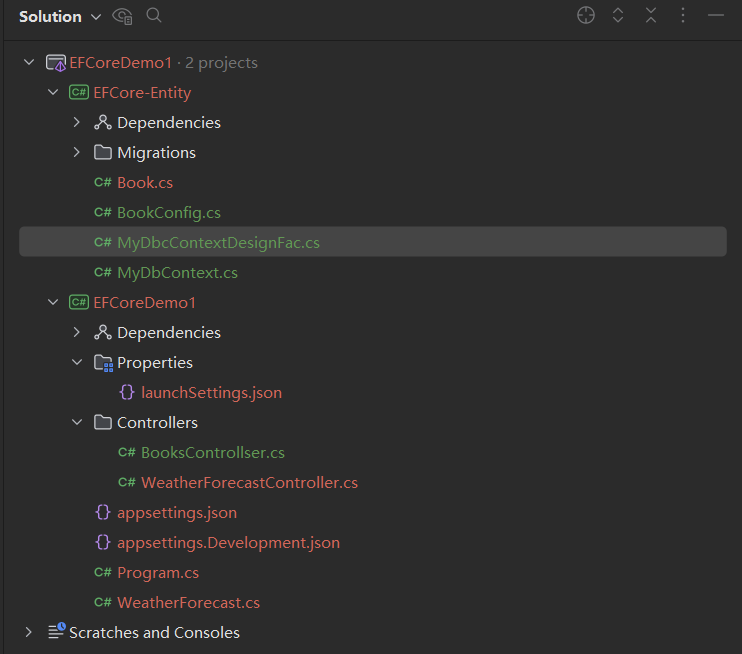Viewport: 742px width, 654px height.
Task: Expand Dependencies under EFCore-Entity
Action: 77,123
